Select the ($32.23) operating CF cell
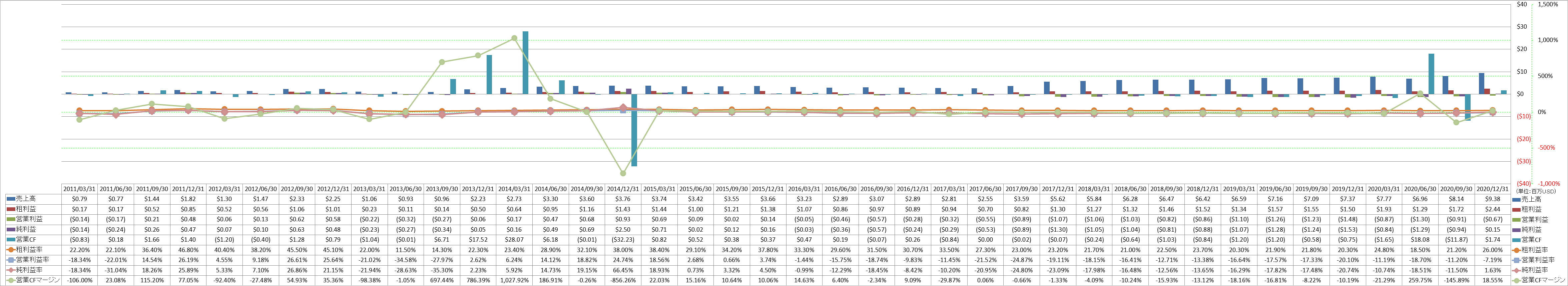Screen dimensions: 1568x286 623,240
